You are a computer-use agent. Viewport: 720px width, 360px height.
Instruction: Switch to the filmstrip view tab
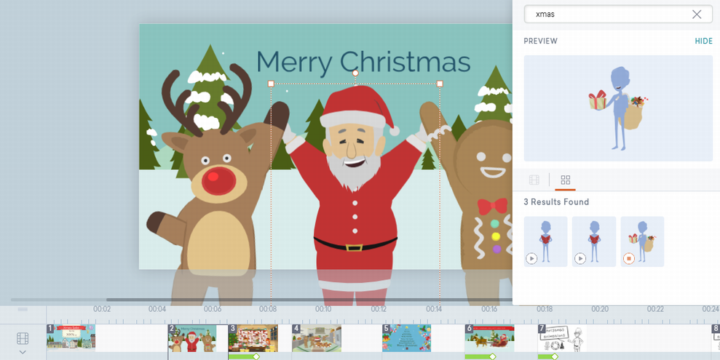pyautogui.click(x=534, y=180)
